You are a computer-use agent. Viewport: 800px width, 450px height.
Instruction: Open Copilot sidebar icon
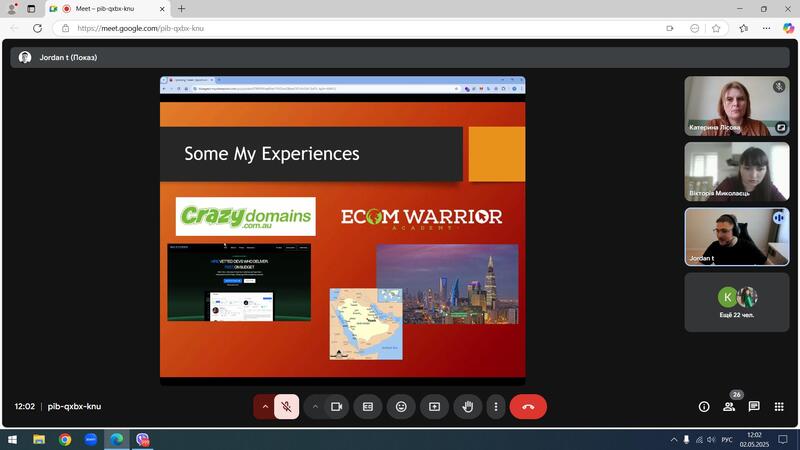pos(789,29)
